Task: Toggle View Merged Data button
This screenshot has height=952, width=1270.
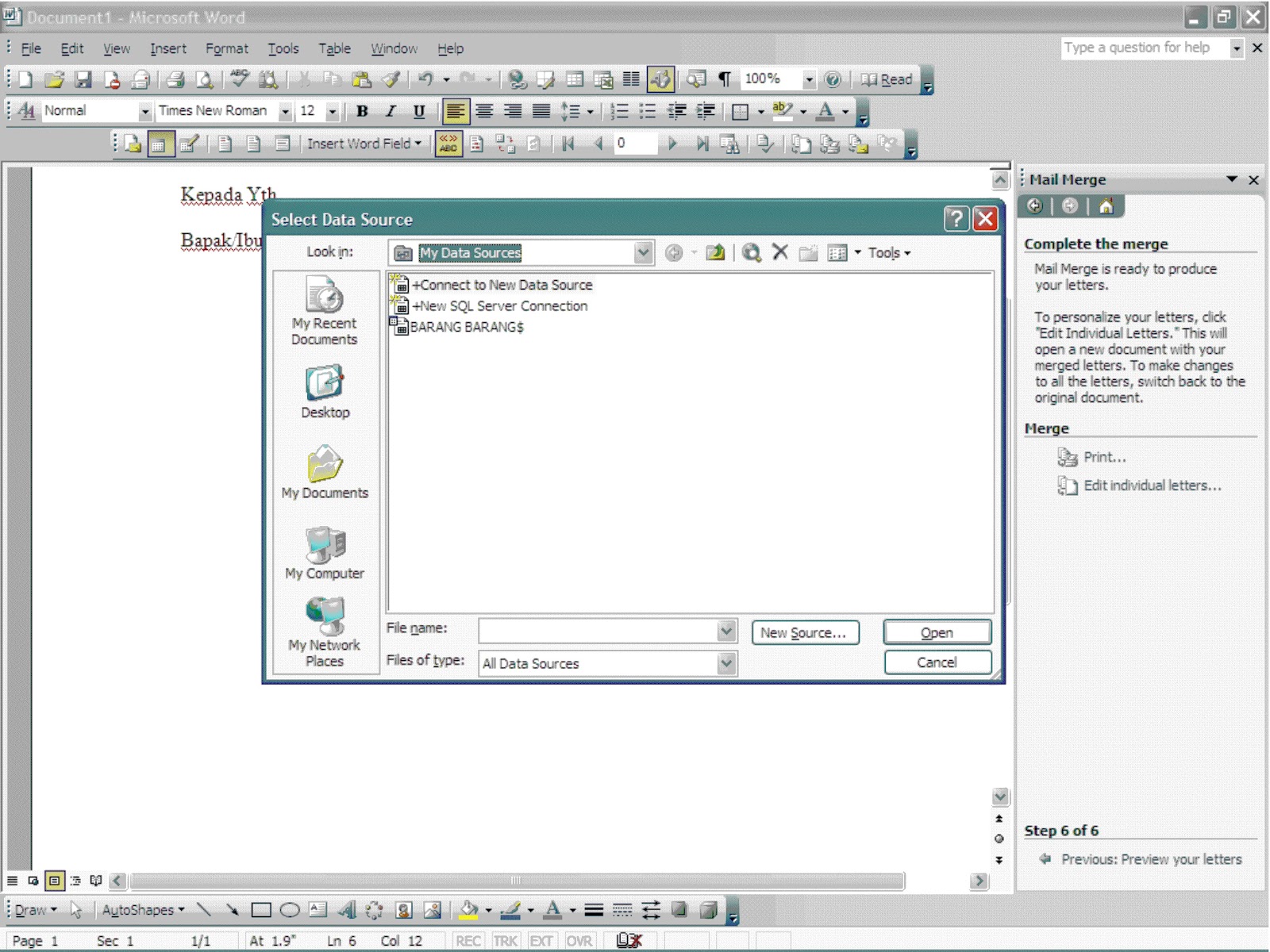Action: tap(448, 144)
